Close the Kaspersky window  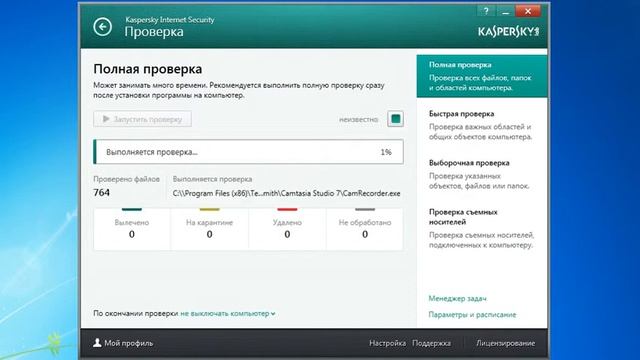coord(528,11)
